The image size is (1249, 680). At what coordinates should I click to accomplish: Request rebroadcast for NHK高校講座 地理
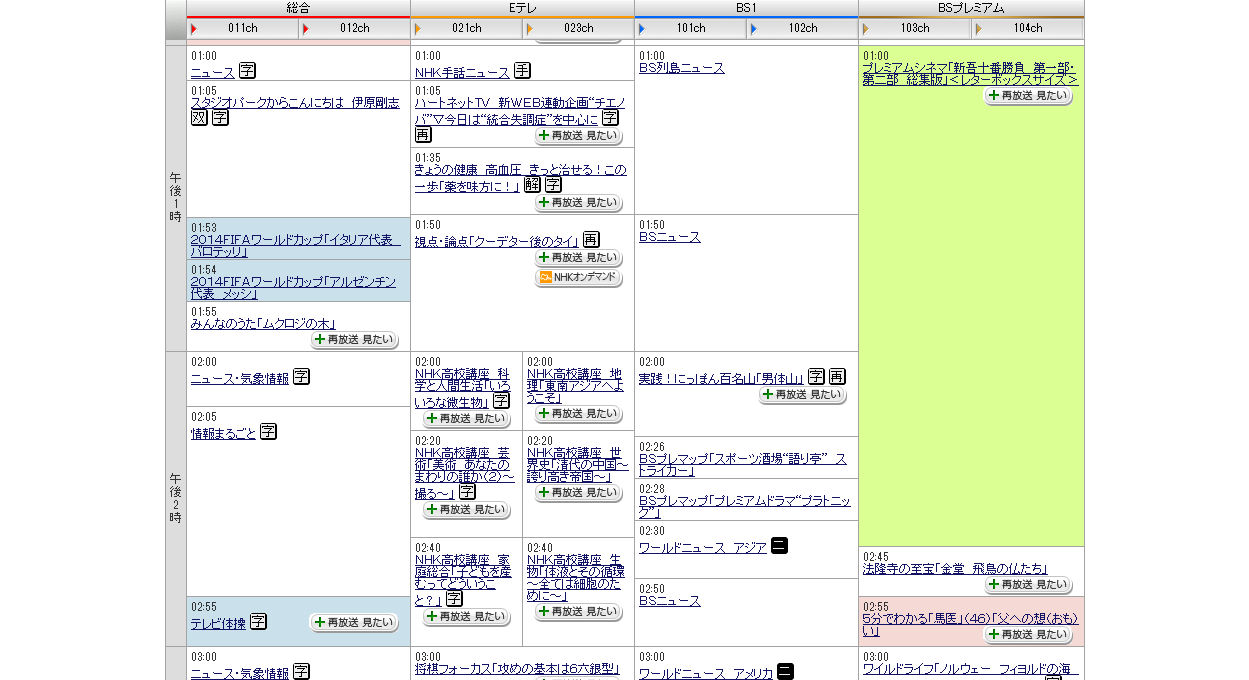[x=578, y=413]
